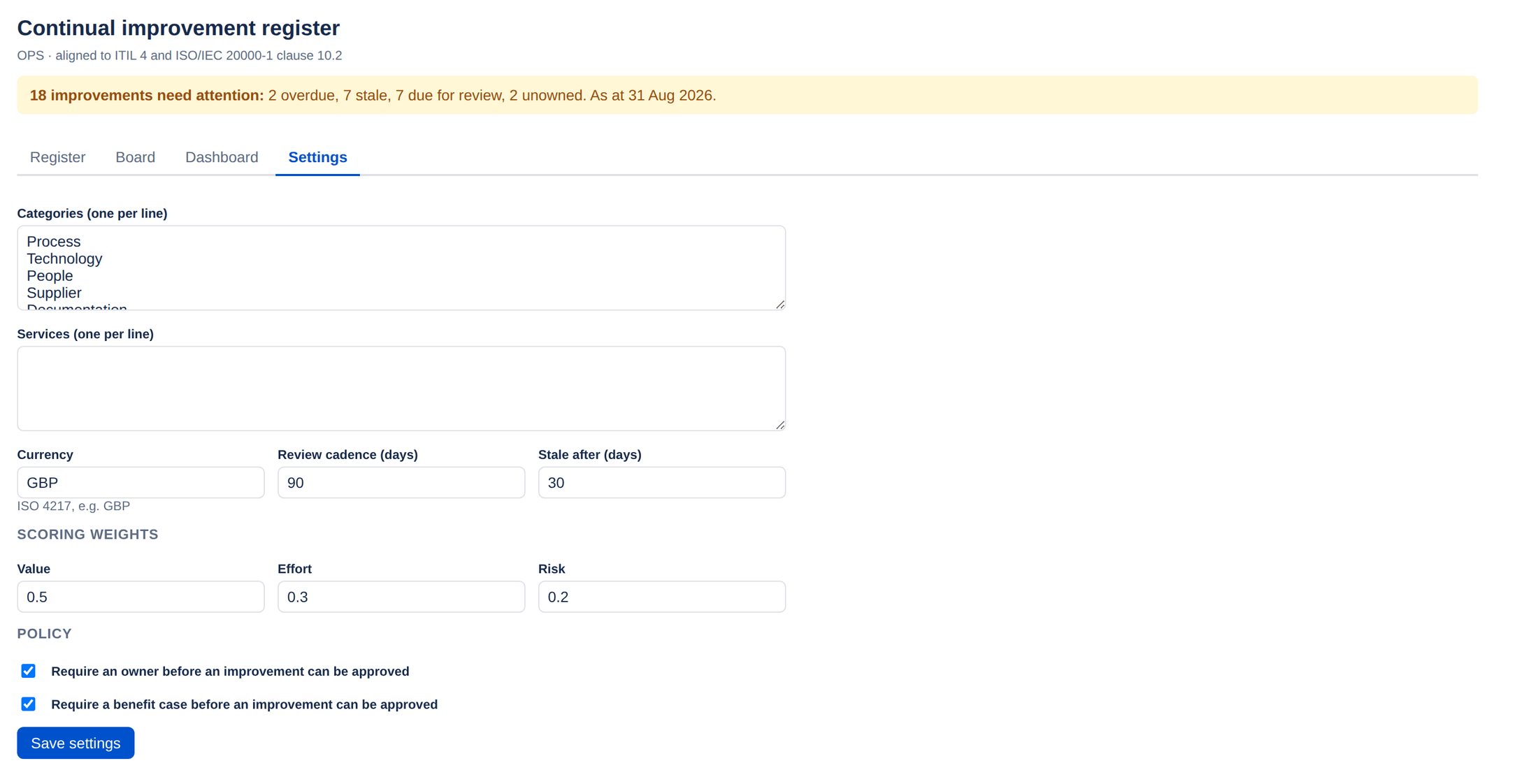Click the 'Require a benefit case' policy label
1538x784 pixels.
[244, 704]
